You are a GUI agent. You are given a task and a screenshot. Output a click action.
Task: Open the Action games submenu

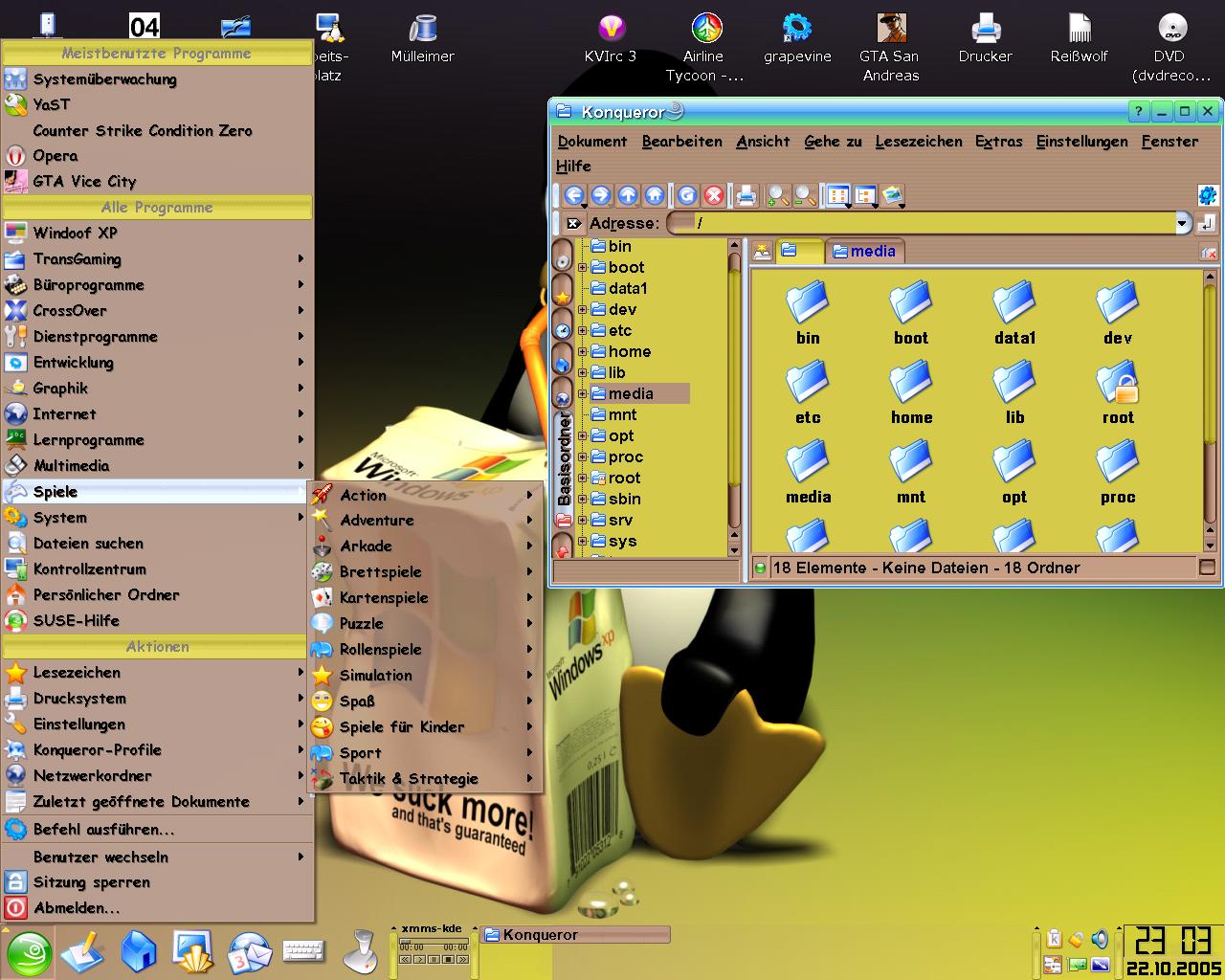(425, 495)
